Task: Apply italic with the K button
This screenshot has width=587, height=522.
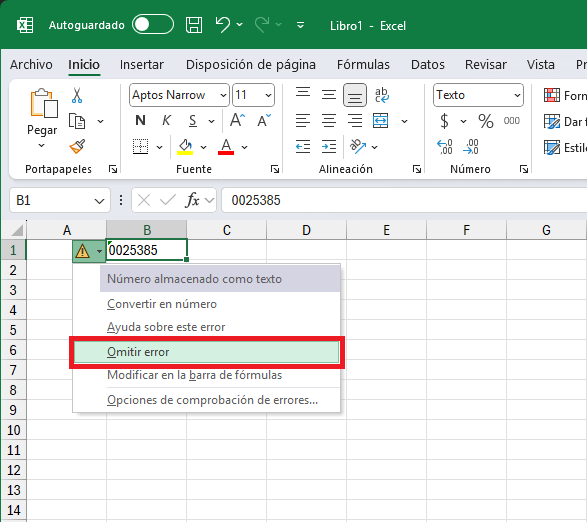Action: (166, 121)
